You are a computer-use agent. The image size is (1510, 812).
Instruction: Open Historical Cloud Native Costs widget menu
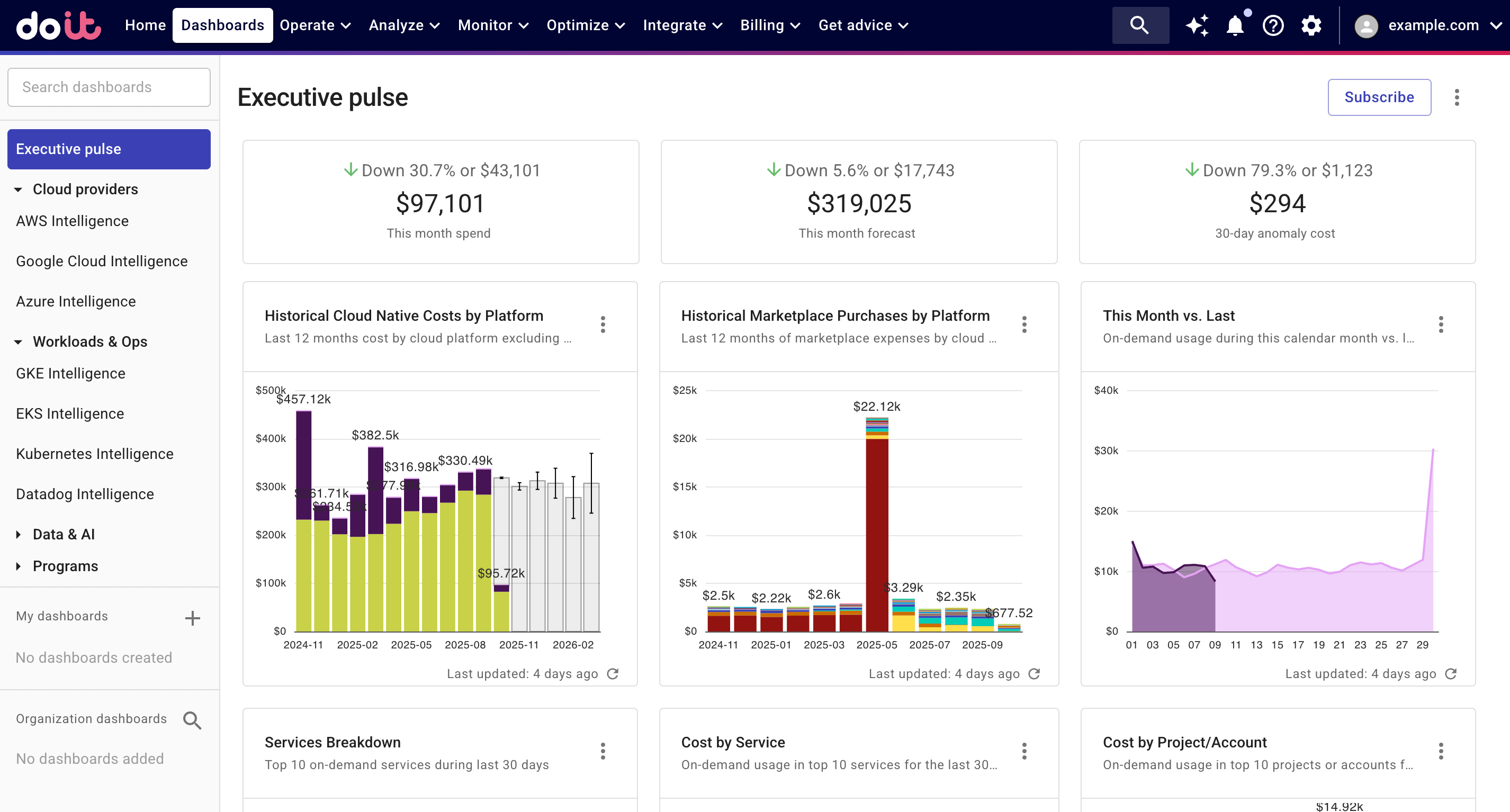point(603,324)
